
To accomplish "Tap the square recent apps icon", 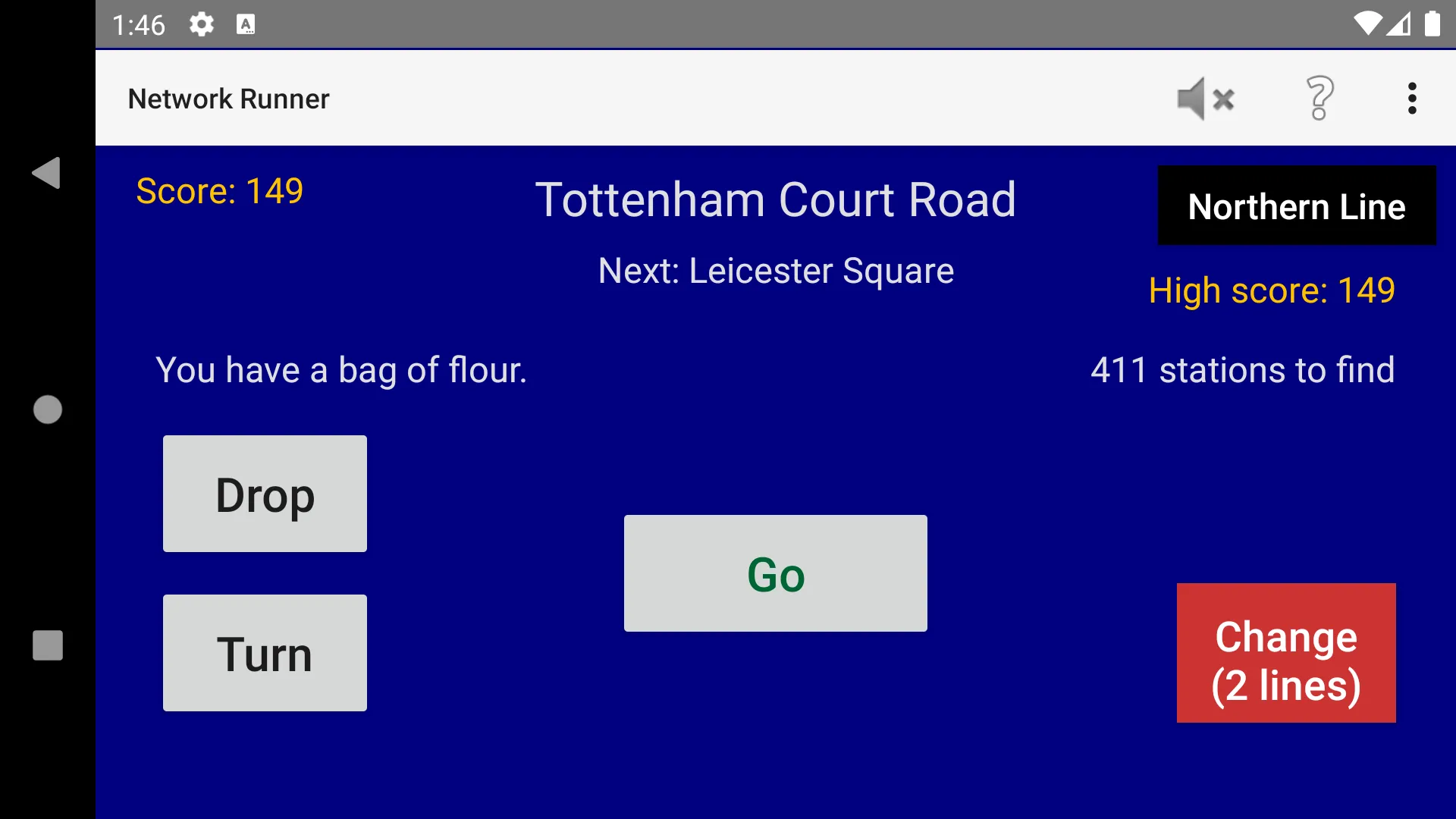I will pyautogui.click(x=47, y=645).
